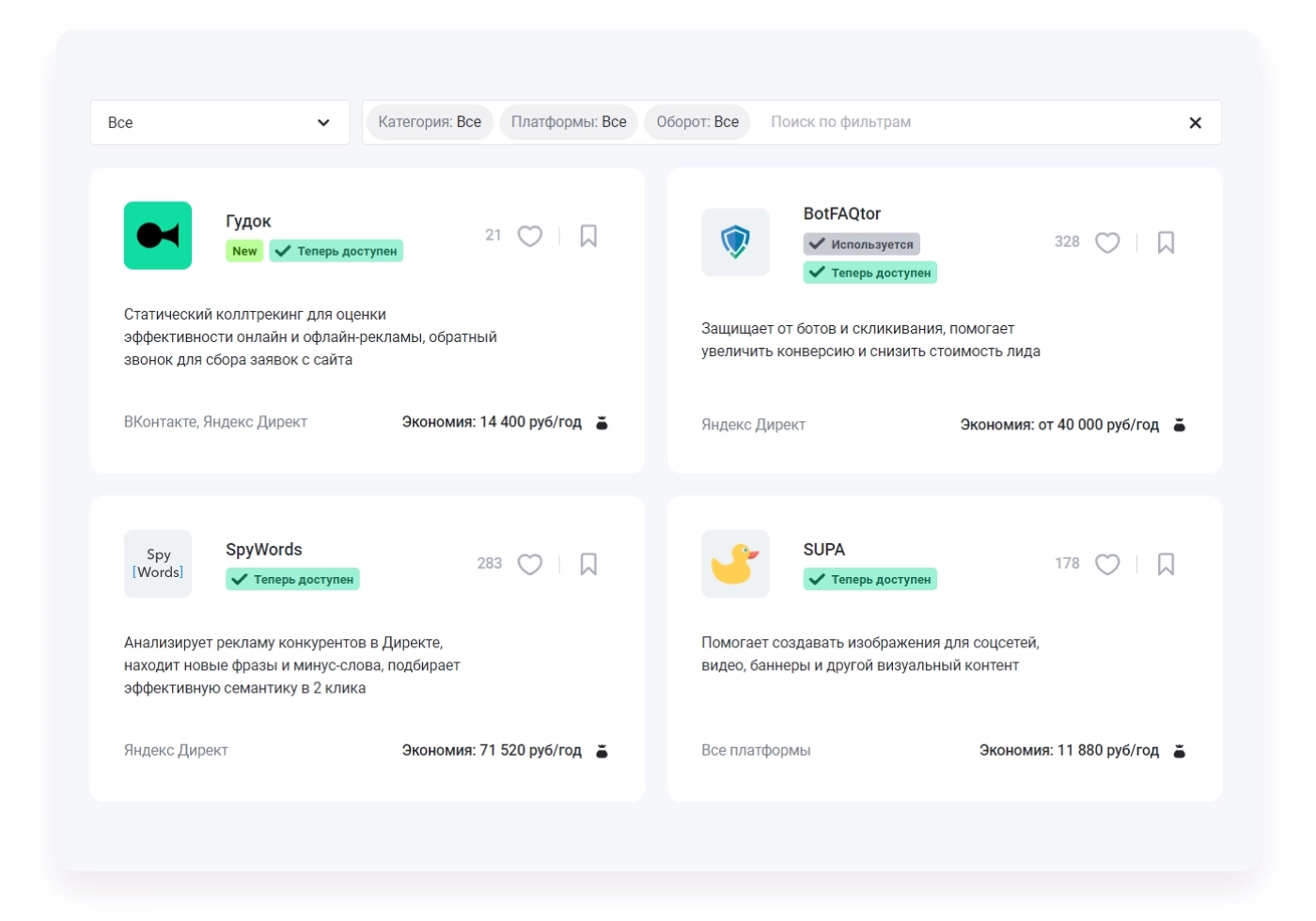Favorite SpyWords using its heart icon
Viewport: 1316px width, 921px height.
529,564
